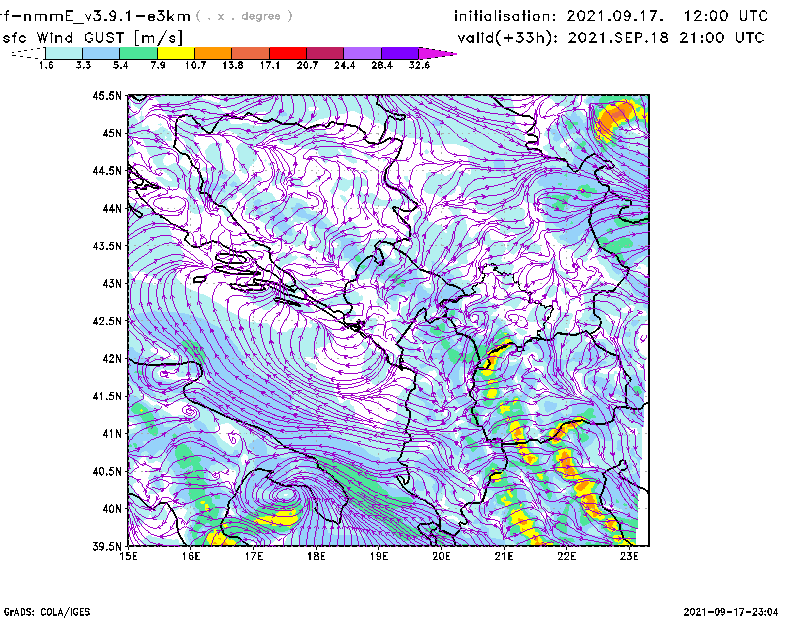This screenshot has width=800, height=618.
Task: Pick the green legend swatch after 5.4
Action: [x=138, y=53]
